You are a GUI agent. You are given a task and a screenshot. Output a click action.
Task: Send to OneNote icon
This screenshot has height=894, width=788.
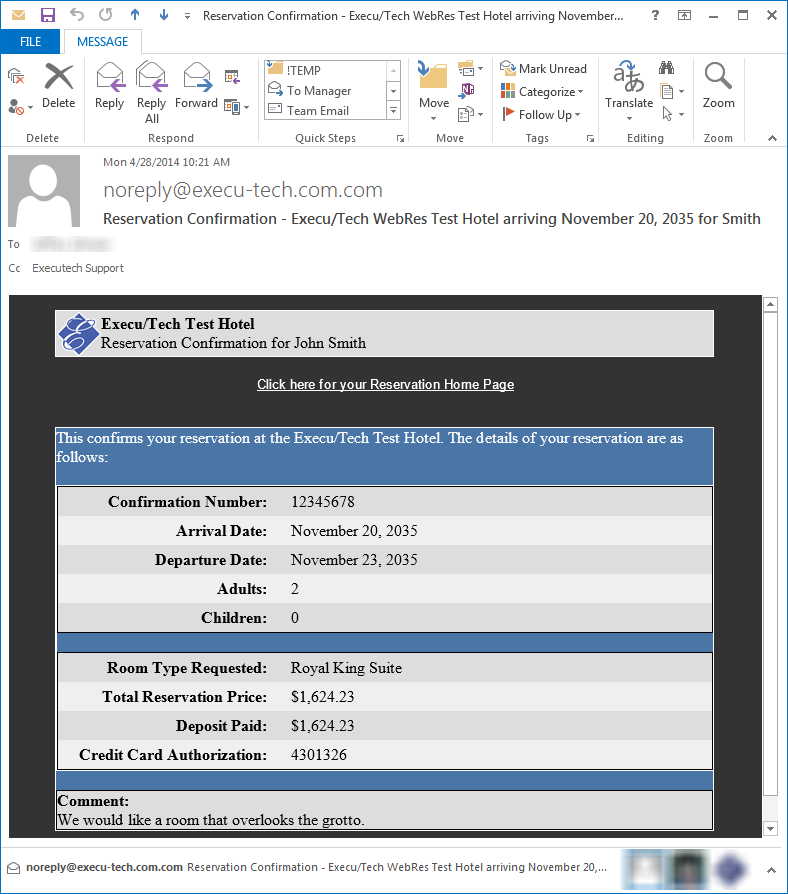(x=467, y=90)
